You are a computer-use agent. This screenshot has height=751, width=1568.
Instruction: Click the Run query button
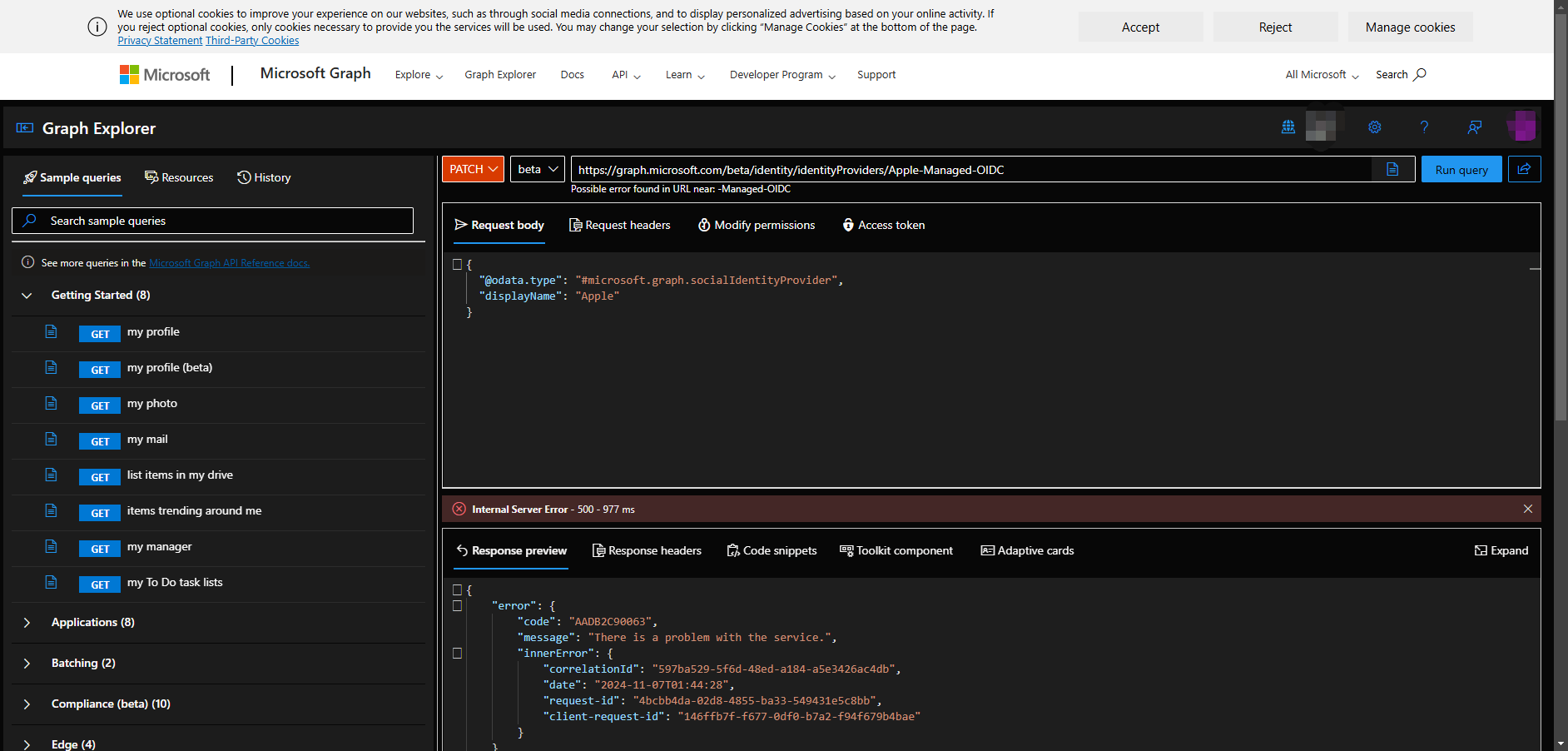(1461, 169)
